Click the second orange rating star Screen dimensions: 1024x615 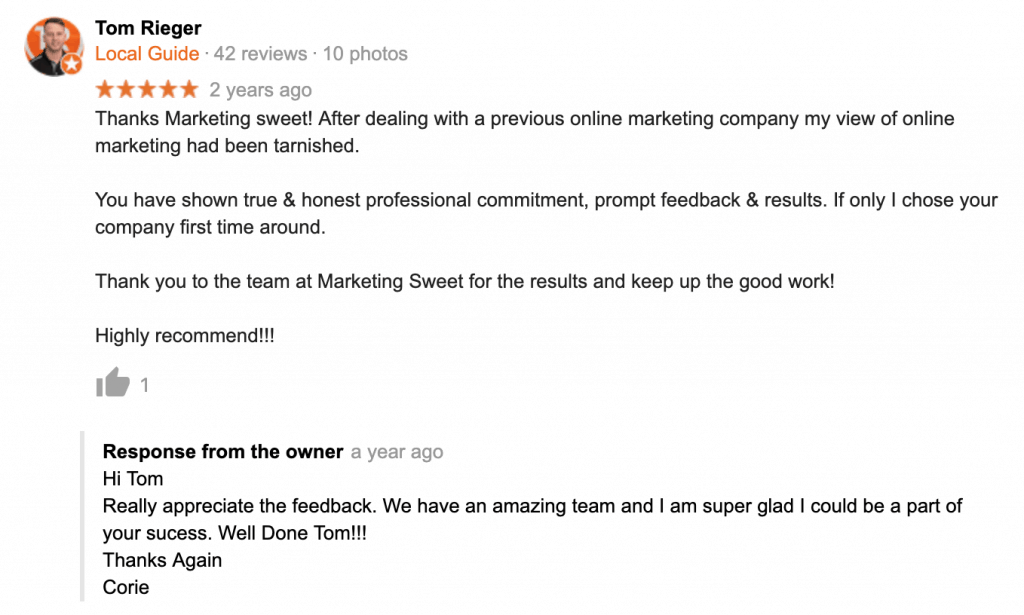click(x=126, y=89)
